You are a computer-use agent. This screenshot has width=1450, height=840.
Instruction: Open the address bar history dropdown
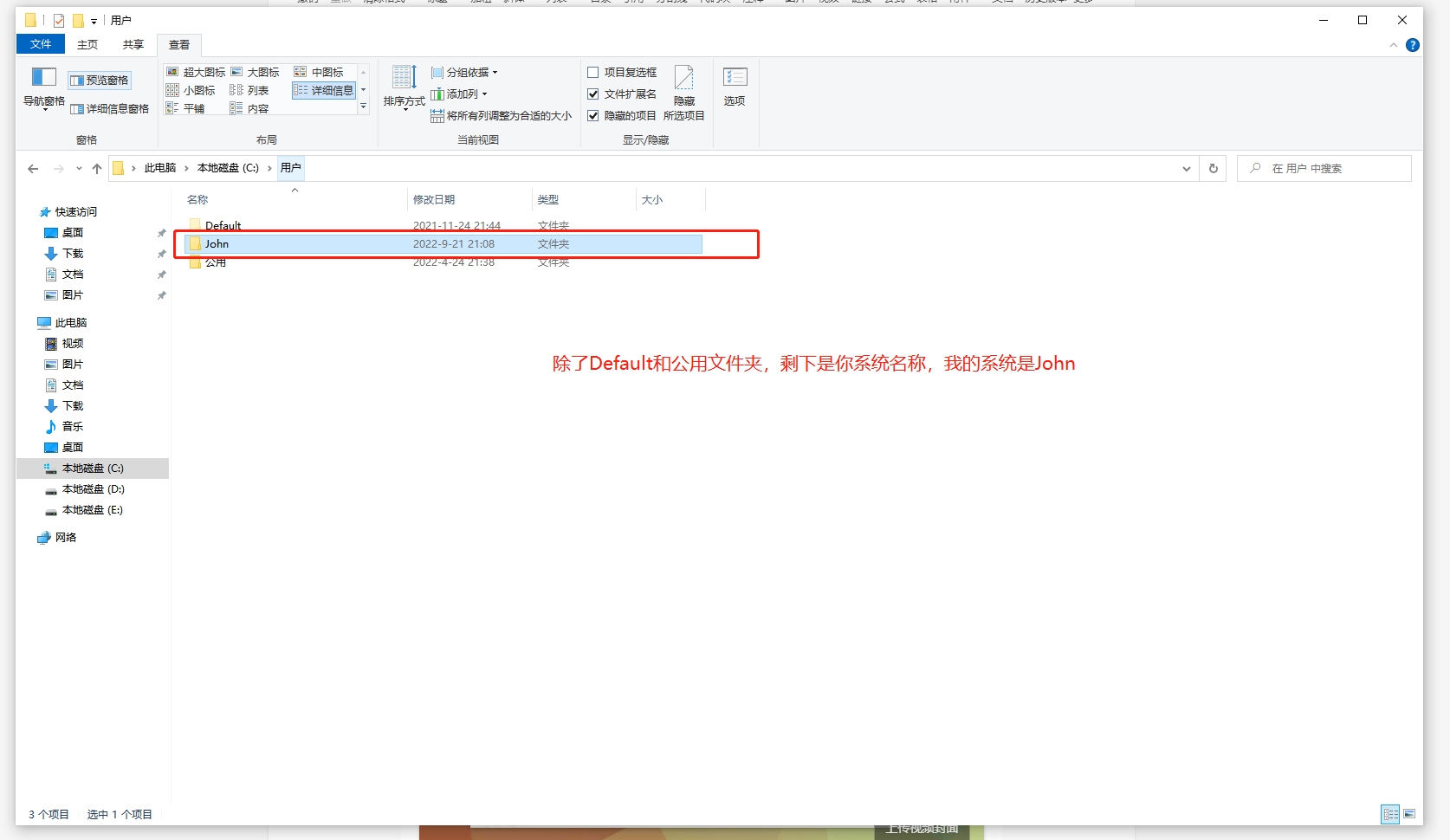pyautogui.click(x=1187, y=169)
